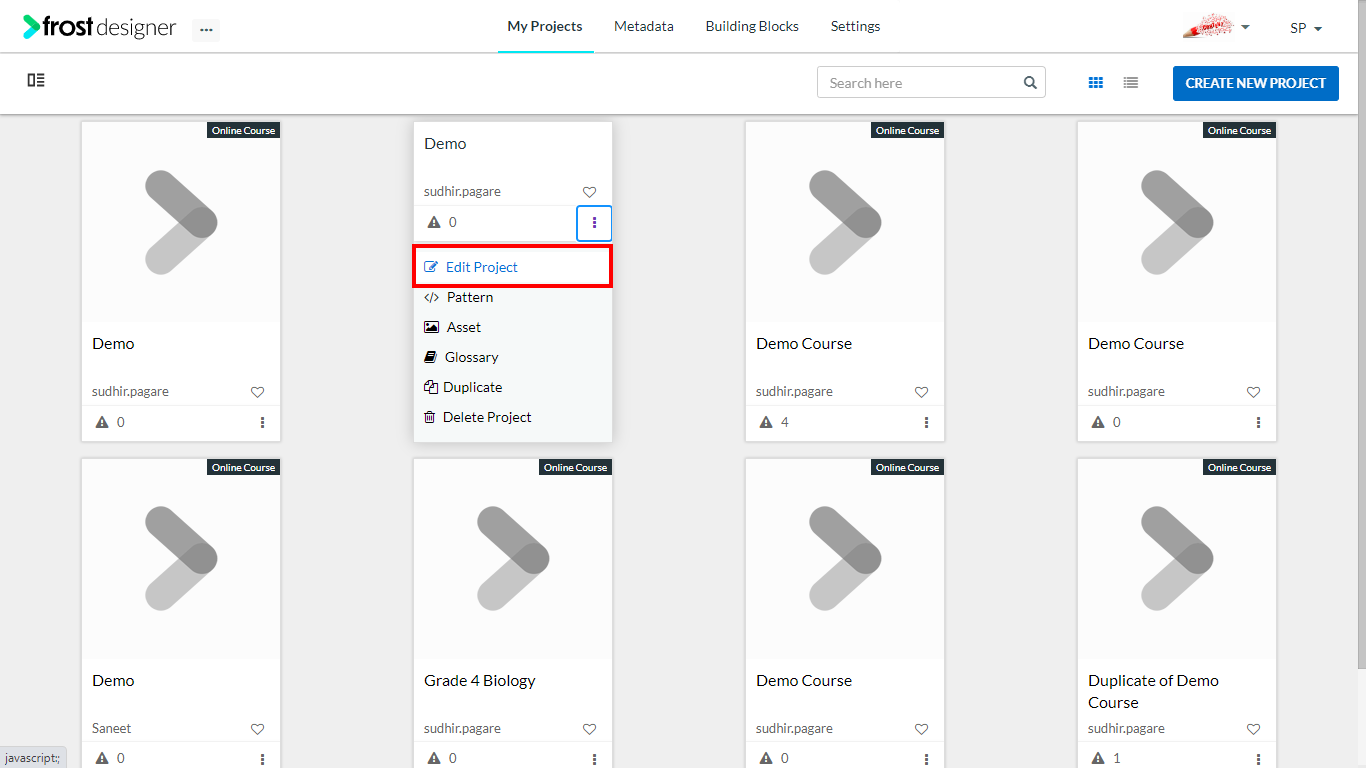Open the thumbnail of Saneet's Demo project
Screen dimensions: 1366x768
pyautogui.click(x=181, y=559)
